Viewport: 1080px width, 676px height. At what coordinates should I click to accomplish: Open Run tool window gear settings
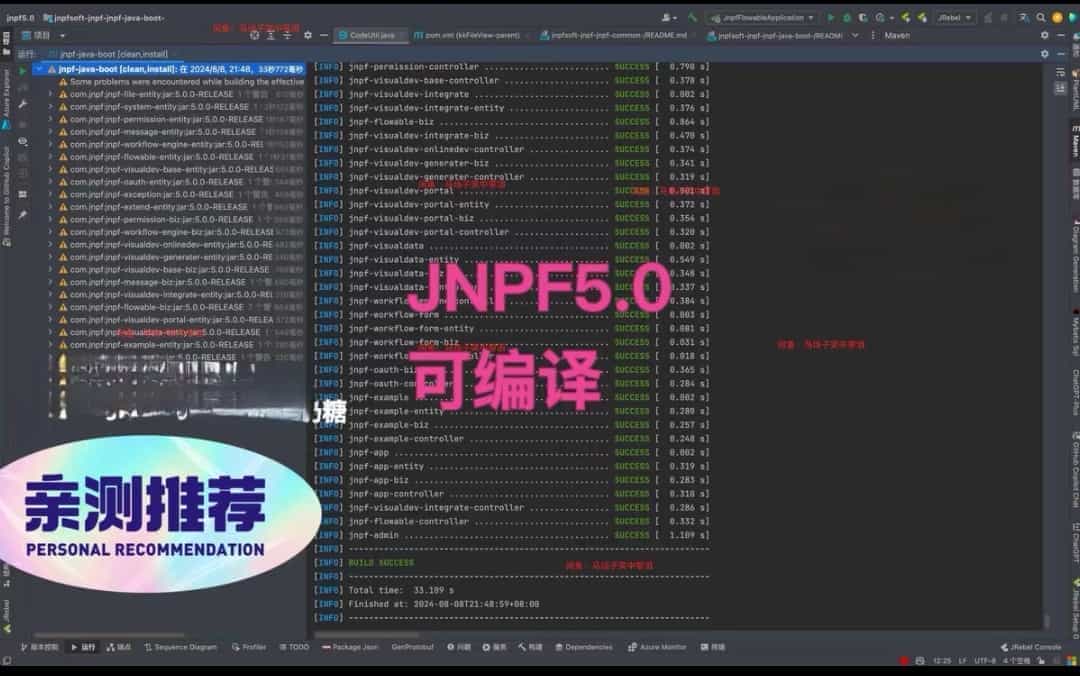(x=1045, y=54)
